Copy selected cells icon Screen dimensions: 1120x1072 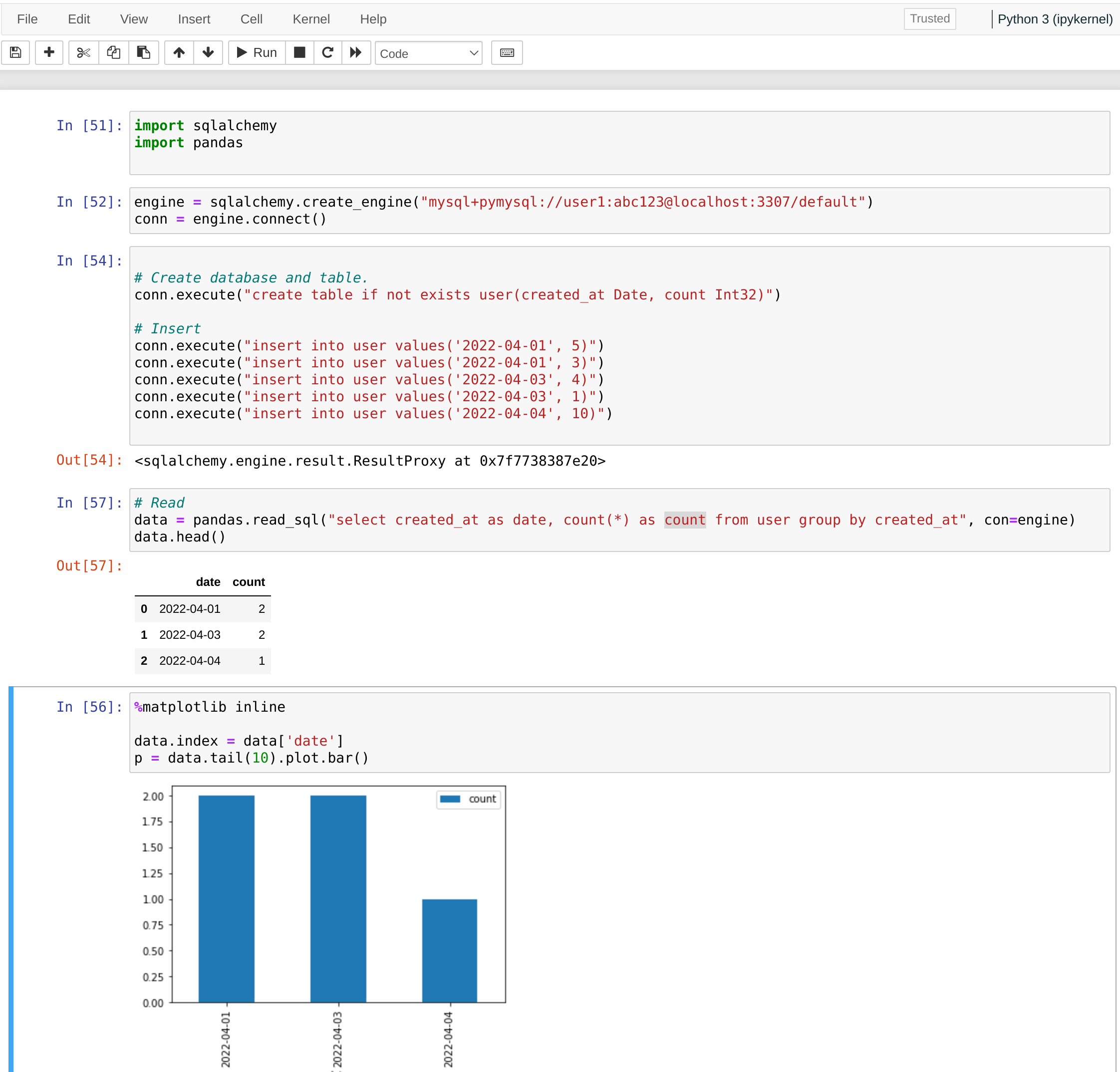point(114,52)
